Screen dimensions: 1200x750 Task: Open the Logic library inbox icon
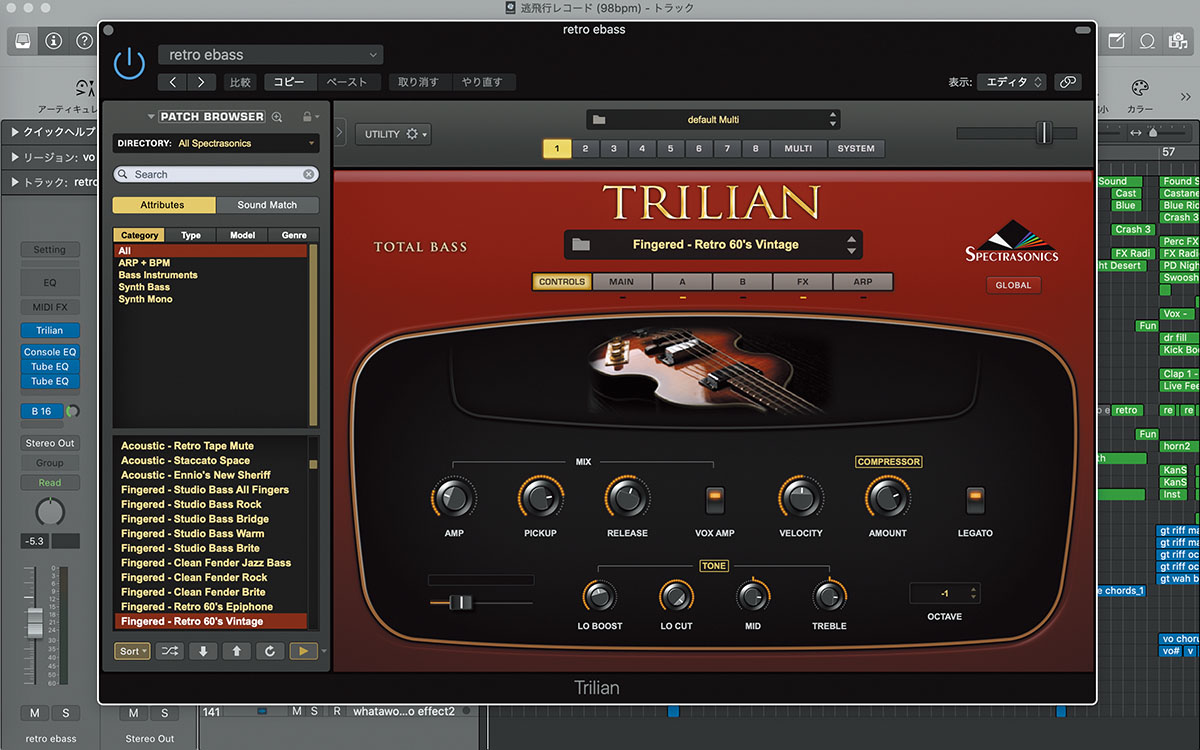(x=24, y=41)
